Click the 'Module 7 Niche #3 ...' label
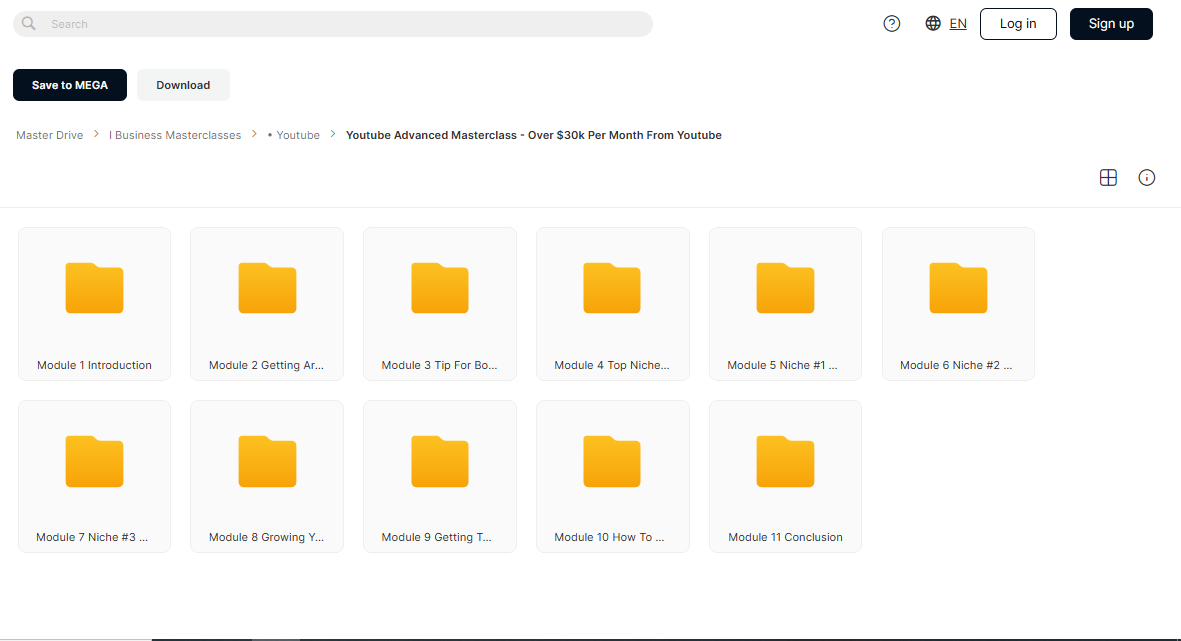1181x641 pixels. pos(92,538)
